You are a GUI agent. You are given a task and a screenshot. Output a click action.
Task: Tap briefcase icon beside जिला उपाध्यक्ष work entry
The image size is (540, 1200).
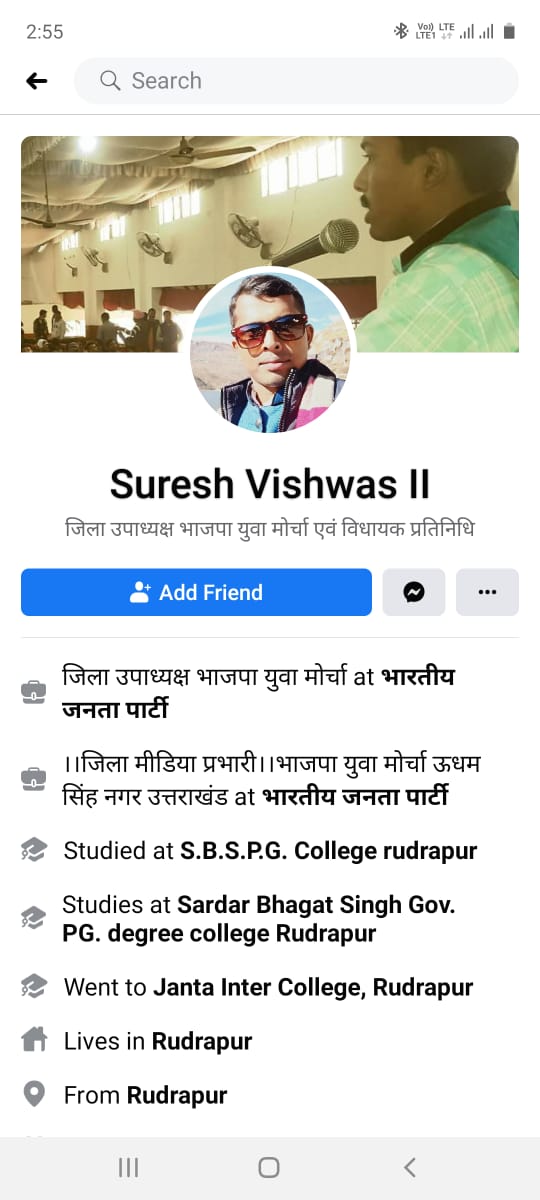(x=34, y=692)
